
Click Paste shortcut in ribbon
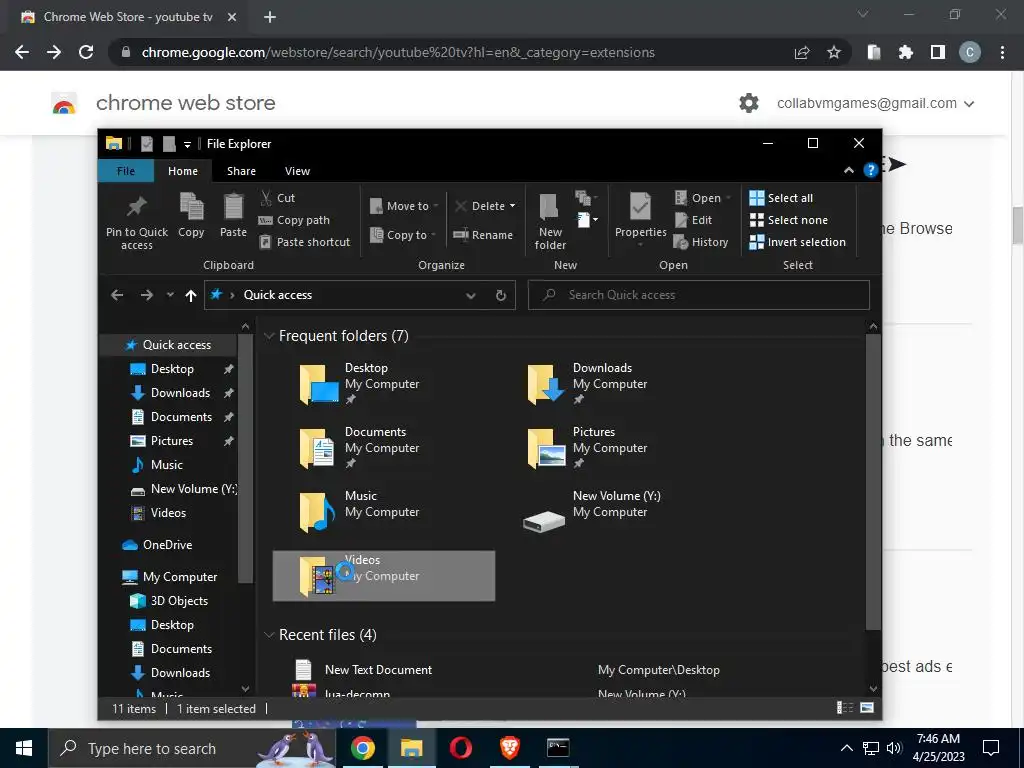point(305,242)
